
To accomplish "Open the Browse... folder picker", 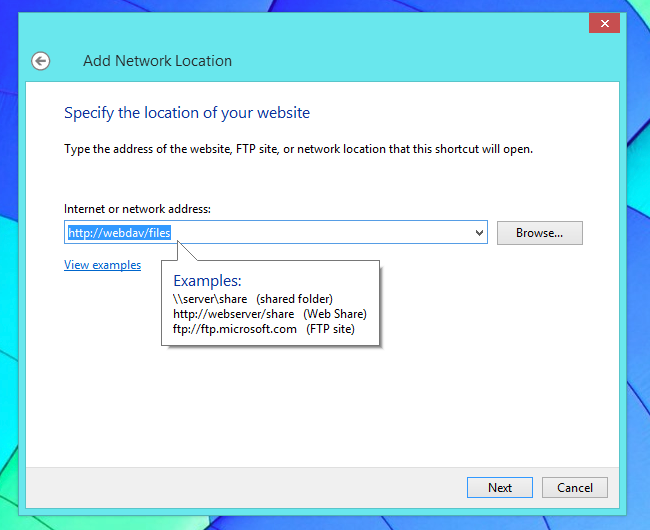I will pyautogui.click(x=540, y=233).
